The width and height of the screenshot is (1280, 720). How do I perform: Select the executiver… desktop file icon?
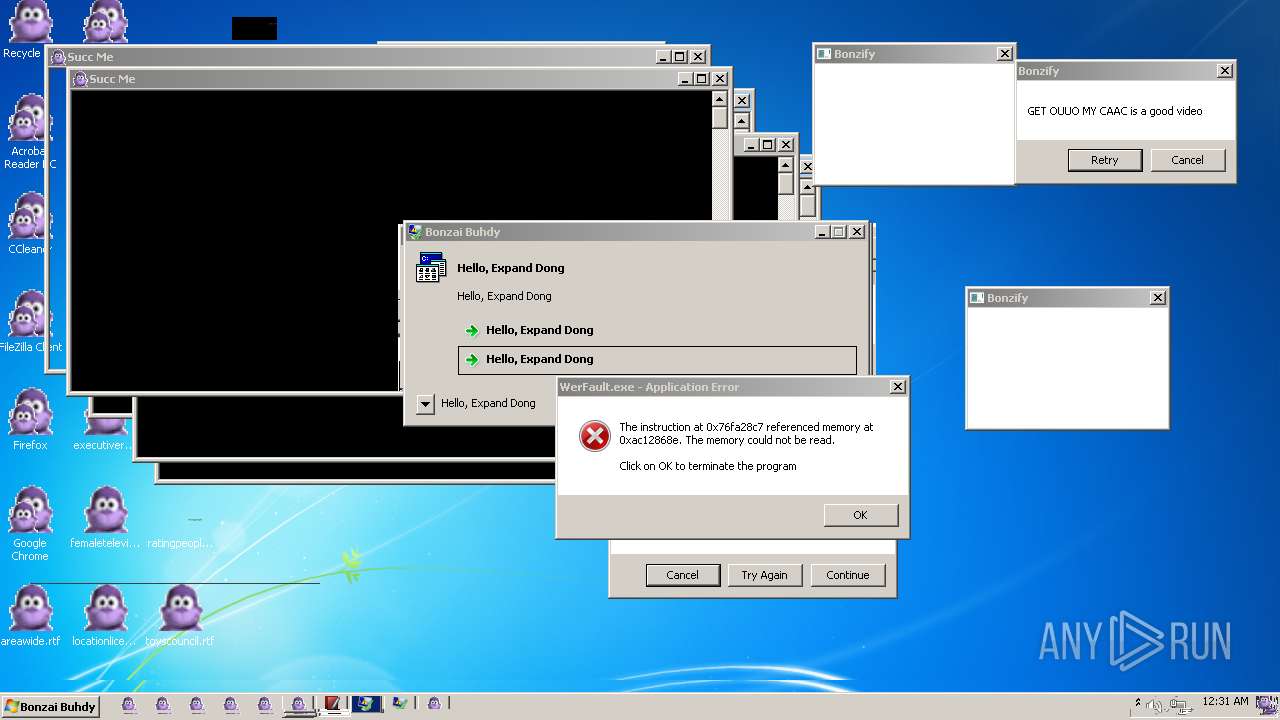click(104, 430)
